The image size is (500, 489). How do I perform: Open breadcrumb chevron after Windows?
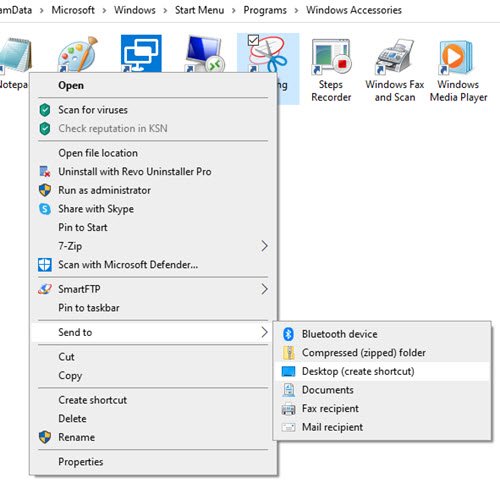165,10
